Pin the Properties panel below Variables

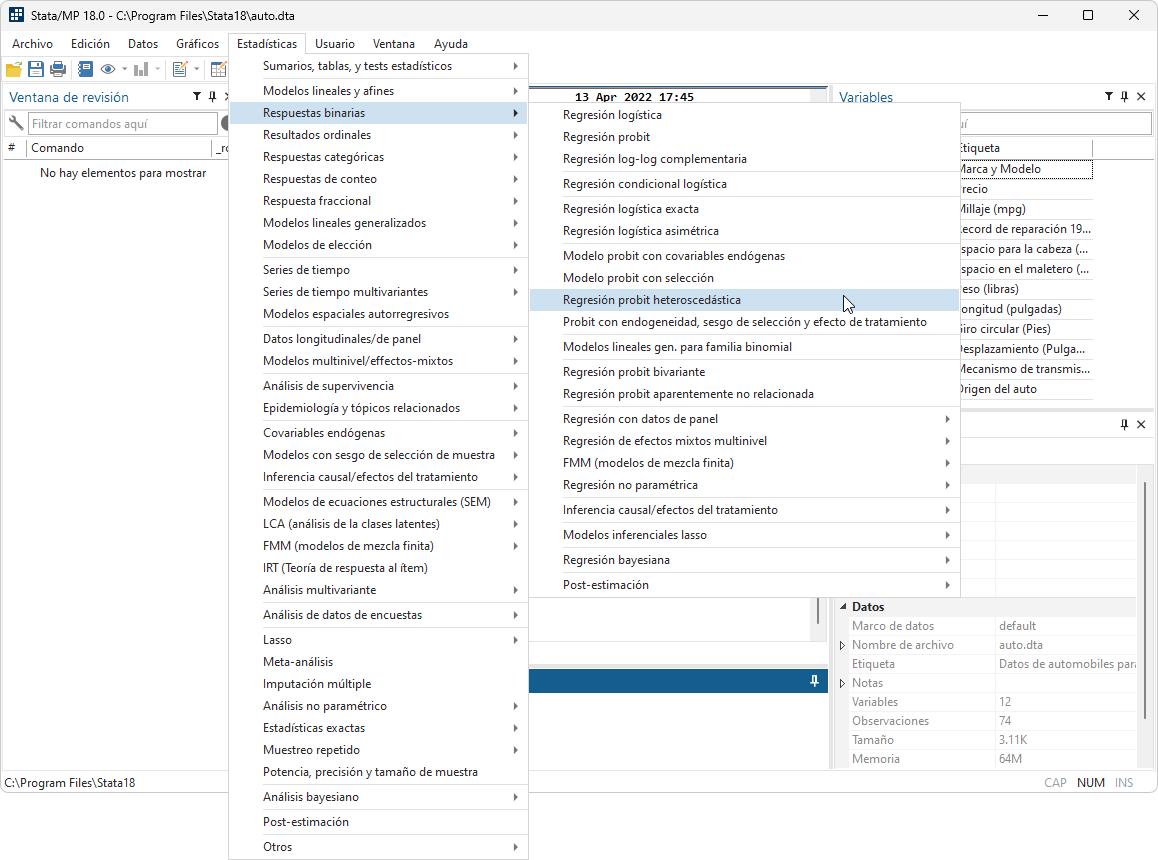(1125, 424)
